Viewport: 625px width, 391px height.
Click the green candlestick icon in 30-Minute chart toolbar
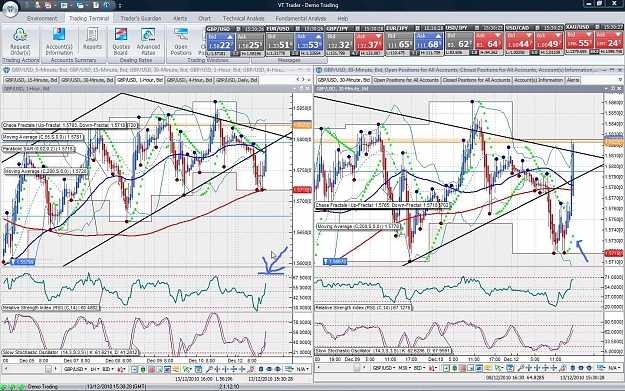(454, 369)
